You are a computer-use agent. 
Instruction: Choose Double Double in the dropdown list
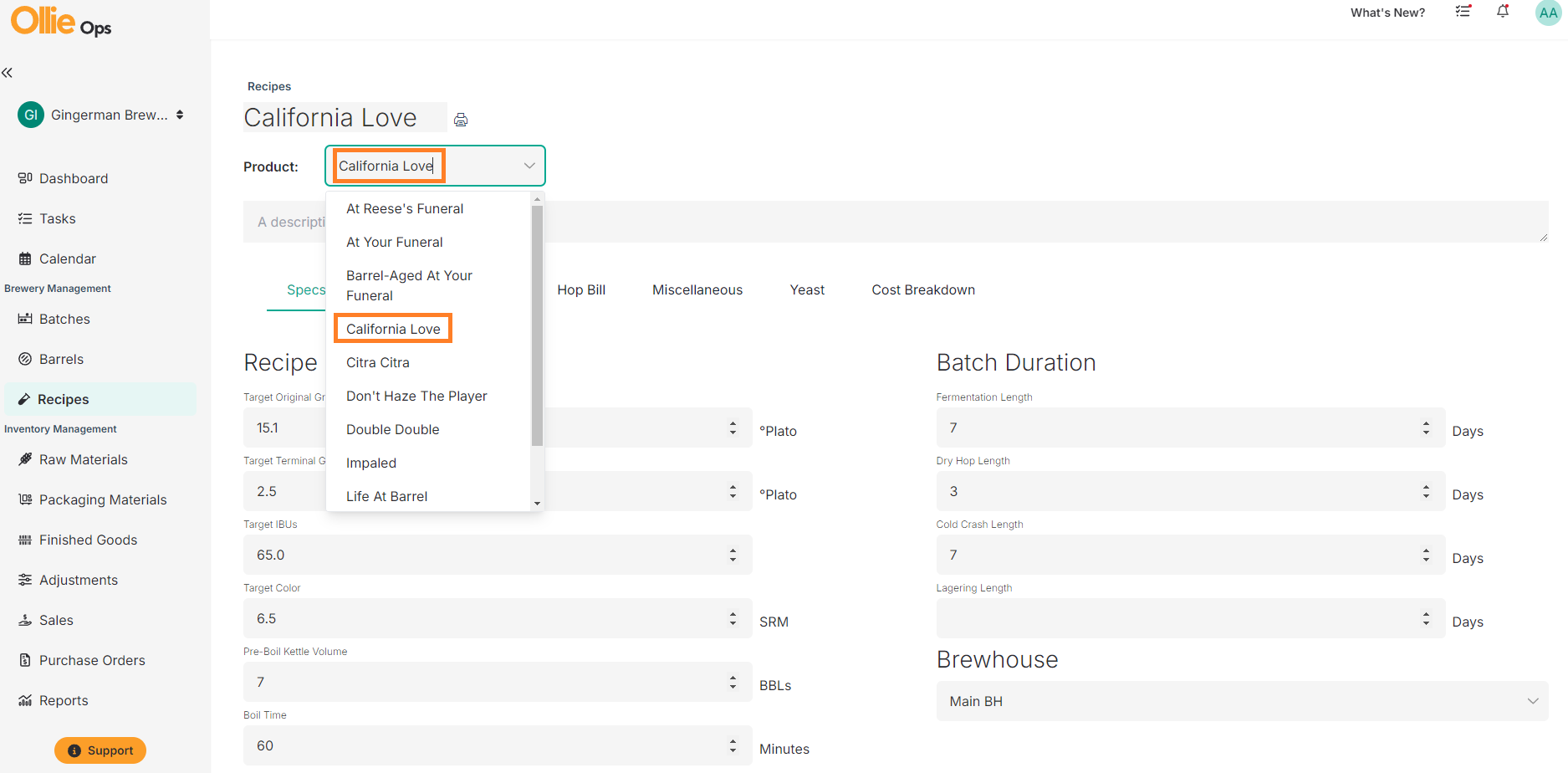click(393, 429)
